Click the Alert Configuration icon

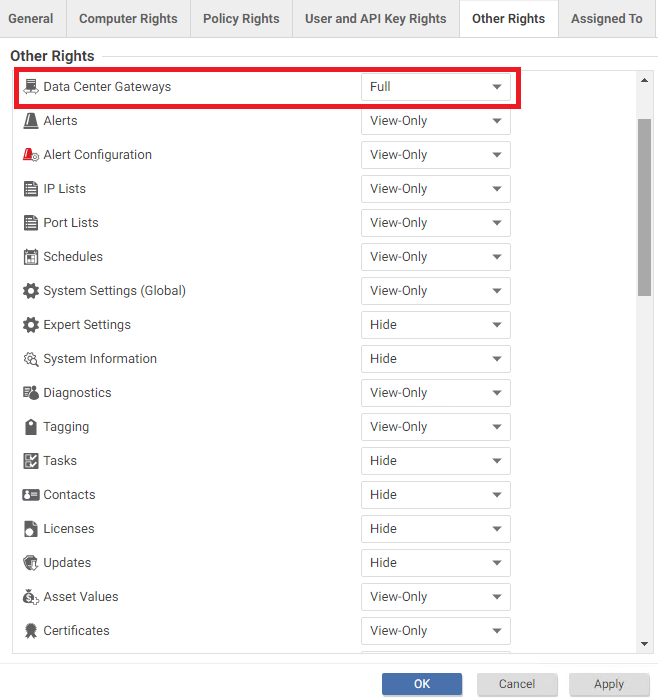tap(31, 155)
